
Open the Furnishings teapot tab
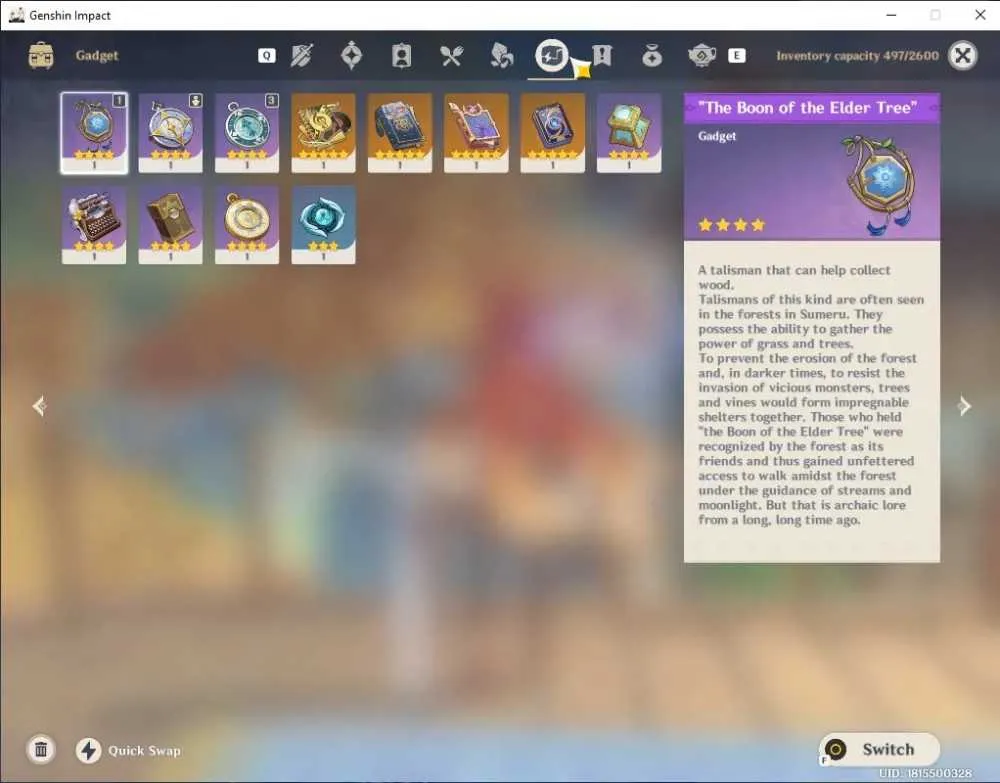click(x=702, y=56)
